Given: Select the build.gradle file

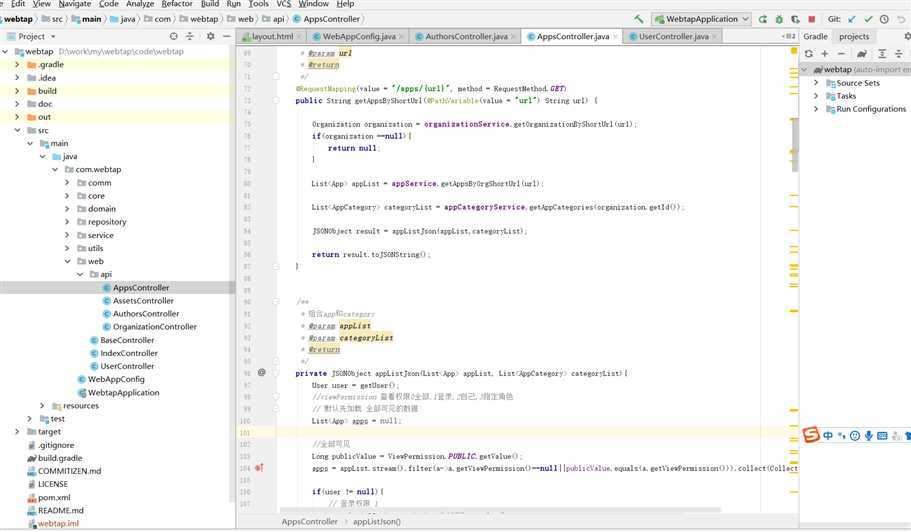Looking at the screenshot, I should pyautogui.click(x=60, y=458).
